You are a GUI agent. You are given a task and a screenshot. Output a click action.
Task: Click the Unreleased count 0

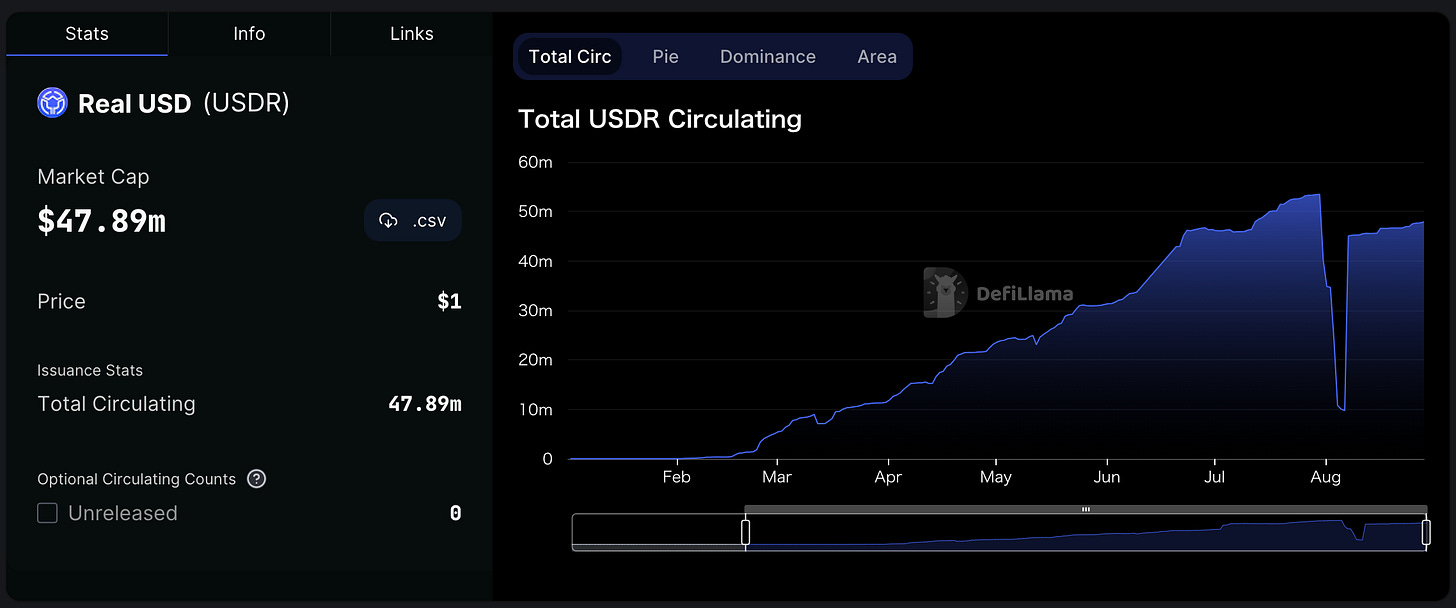pos(455,513)
